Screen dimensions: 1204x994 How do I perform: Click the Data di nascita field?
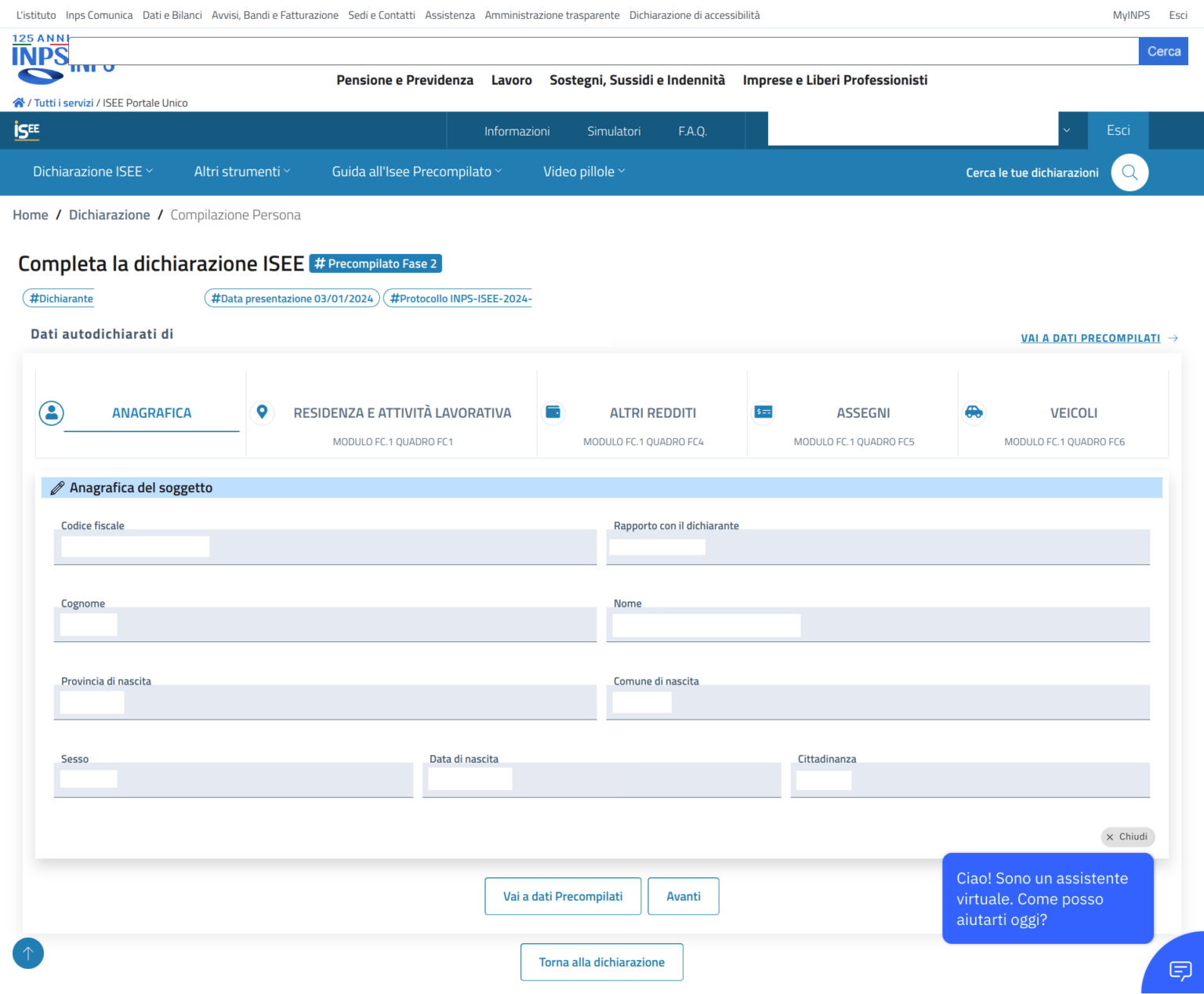point(602,780)
